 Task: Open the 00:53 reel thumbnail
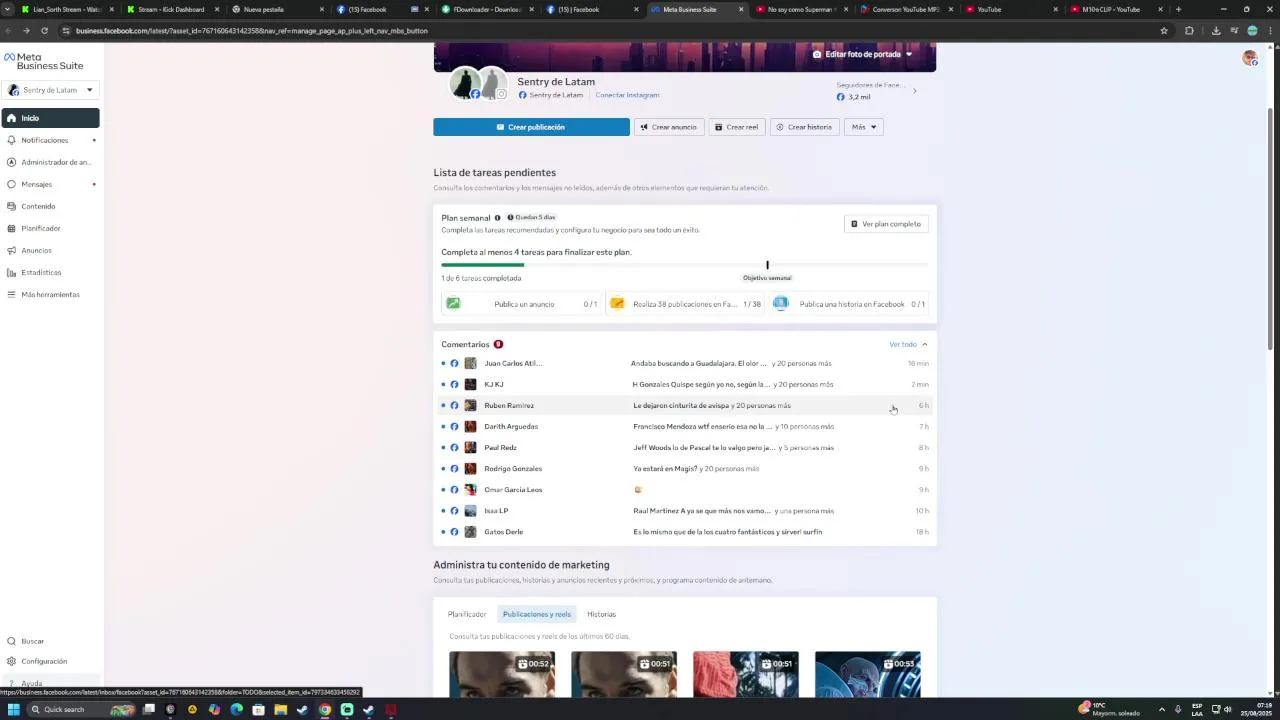coord(868,675)
